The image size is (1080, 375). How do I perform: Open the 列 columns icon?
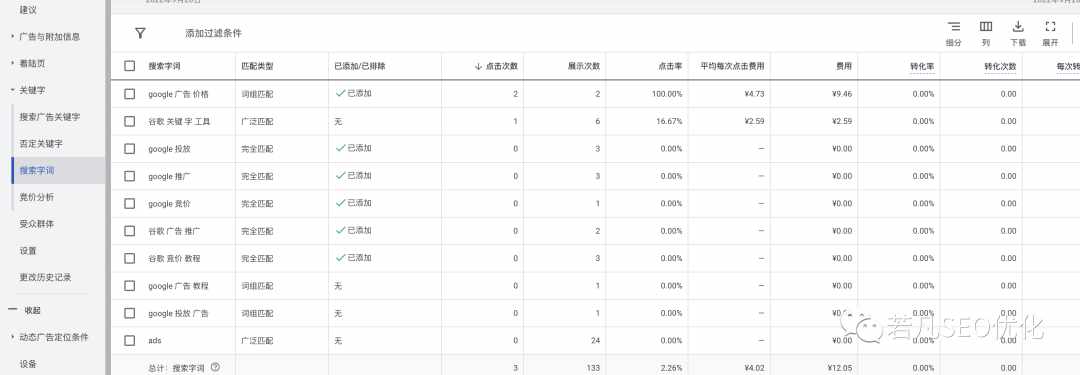tap(986, 27)
